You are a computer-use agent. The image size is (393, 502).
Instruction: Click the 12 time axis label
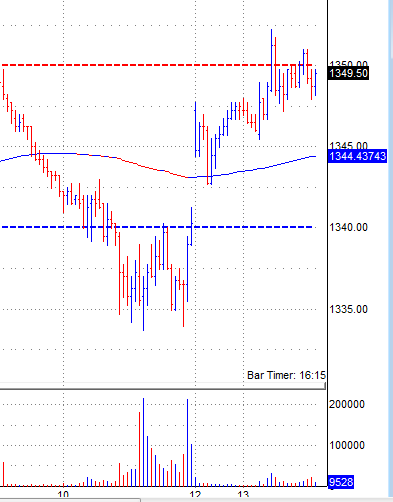196,494
